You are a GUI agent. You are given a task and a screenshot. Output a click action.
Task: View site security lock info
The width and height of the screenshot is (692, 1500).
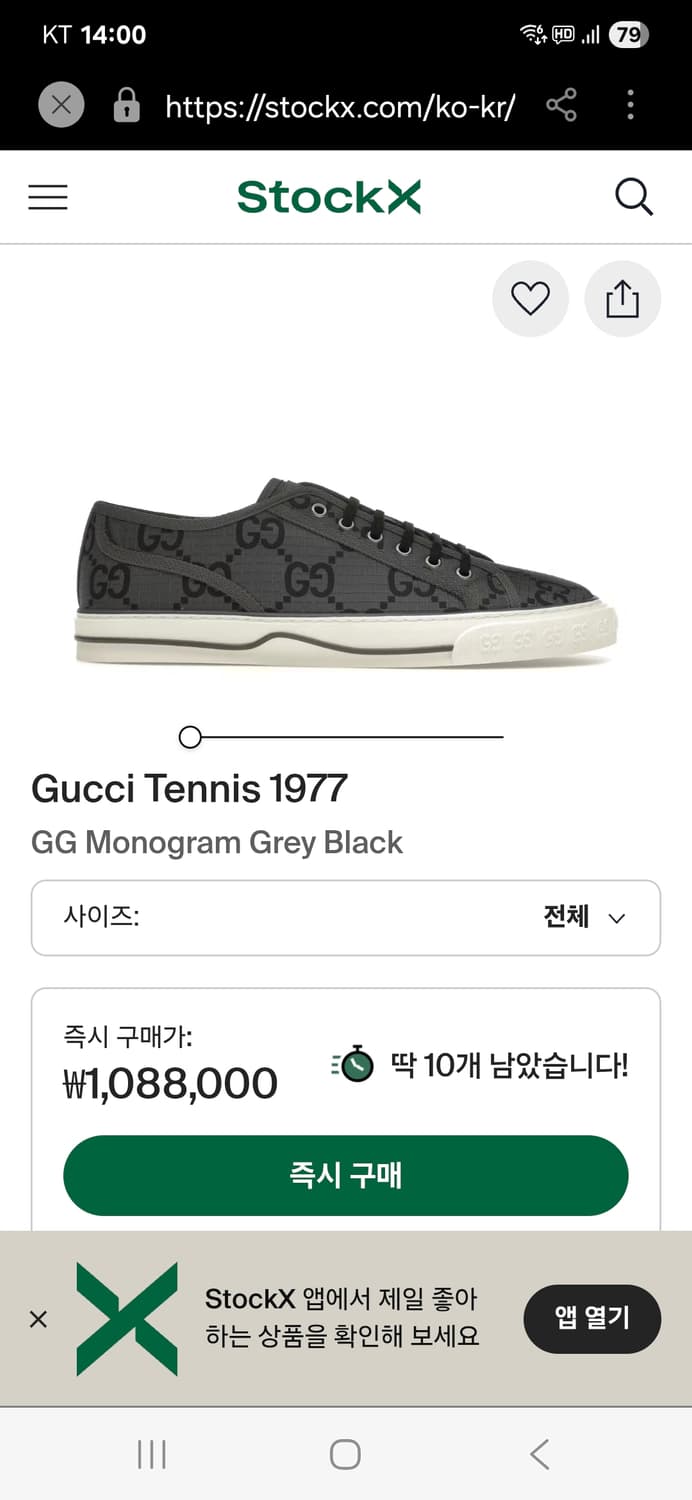pyautogui.click(x=126, y=105)
